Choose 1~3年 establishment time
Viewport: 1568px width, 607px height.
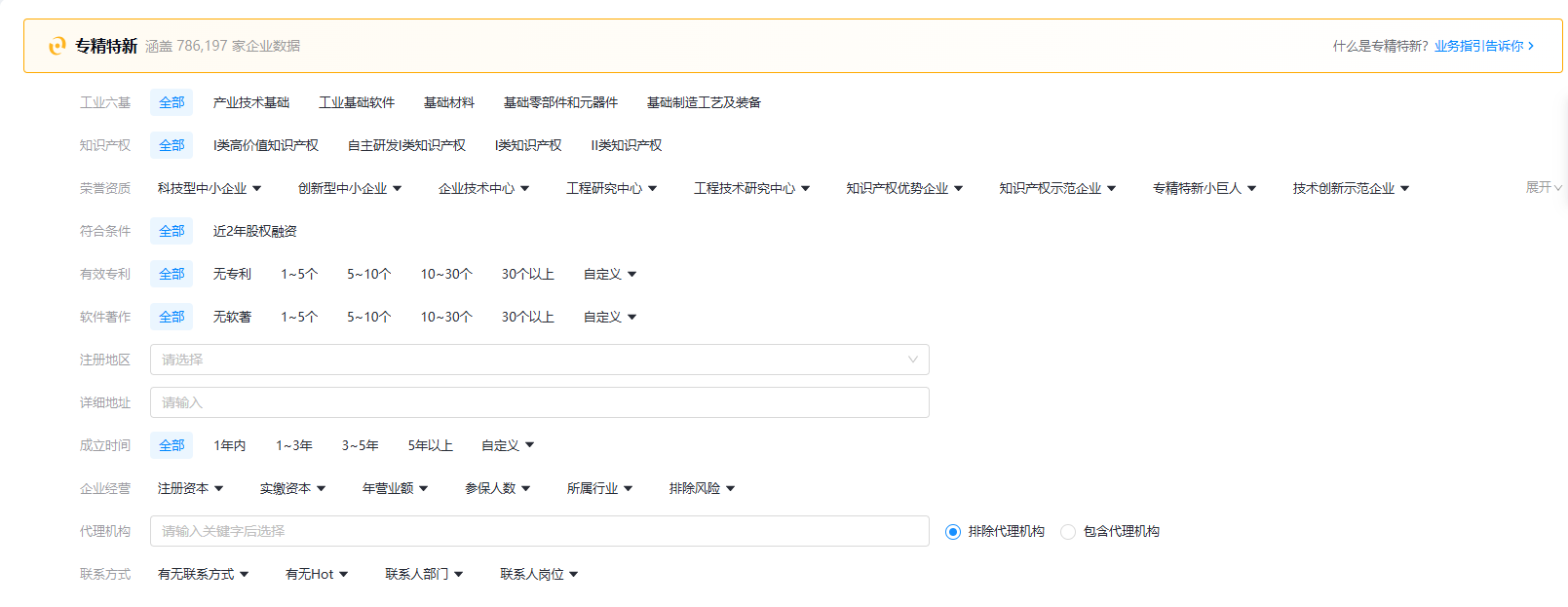pyautogui.click(x=294, y=445)
